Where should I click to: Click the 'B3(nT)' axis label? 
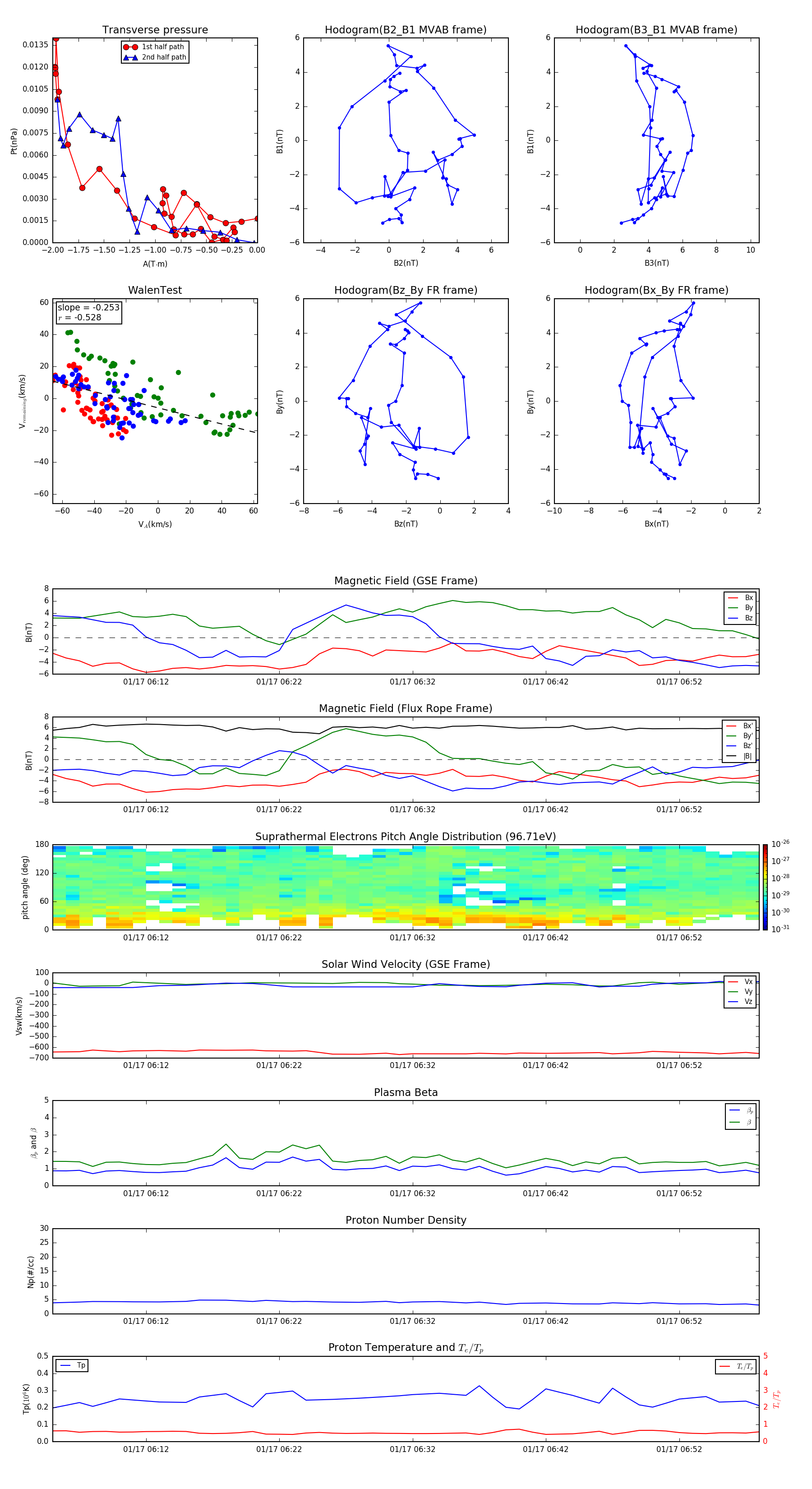coord(656,263)
